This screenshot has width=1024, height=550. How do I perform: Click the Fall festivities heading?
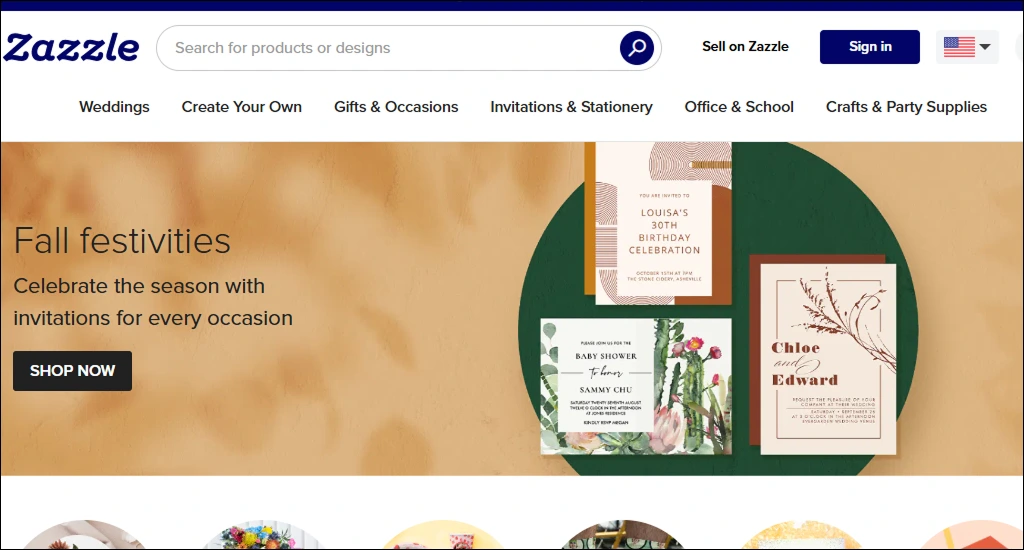click(122, 240)
